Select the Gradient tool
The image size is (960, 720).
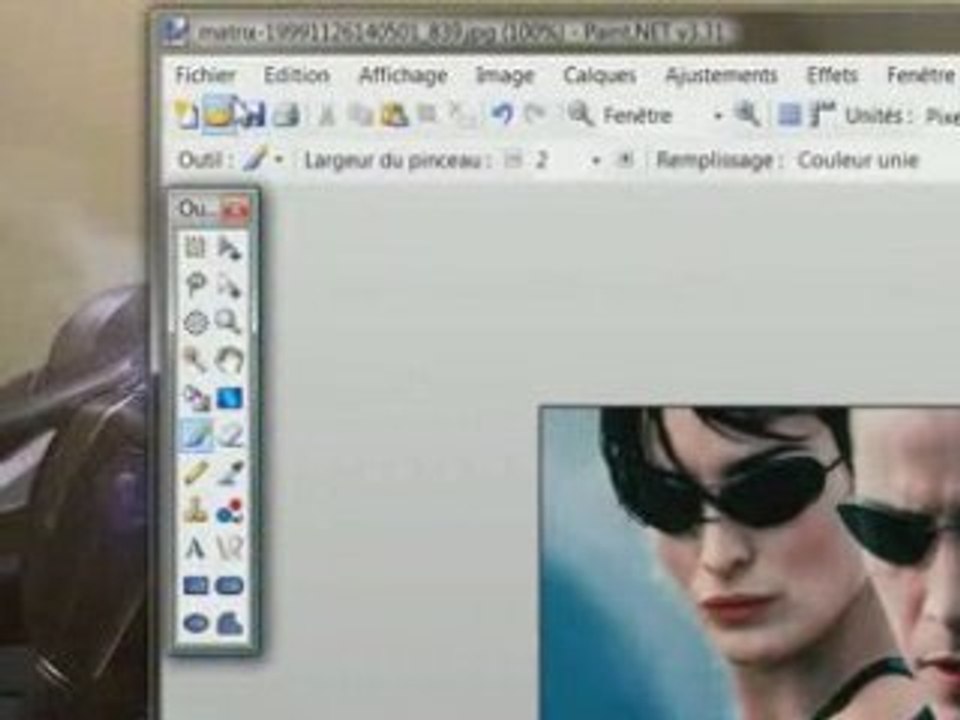point(230,398)
